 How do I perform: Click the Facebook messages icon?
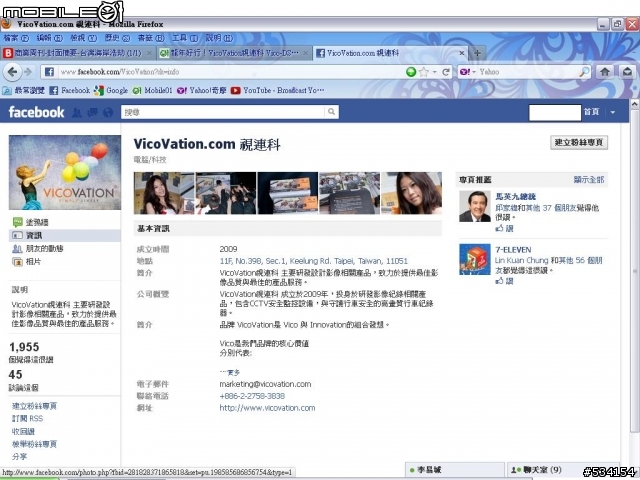pyautogui.click(x=93, y=112)
